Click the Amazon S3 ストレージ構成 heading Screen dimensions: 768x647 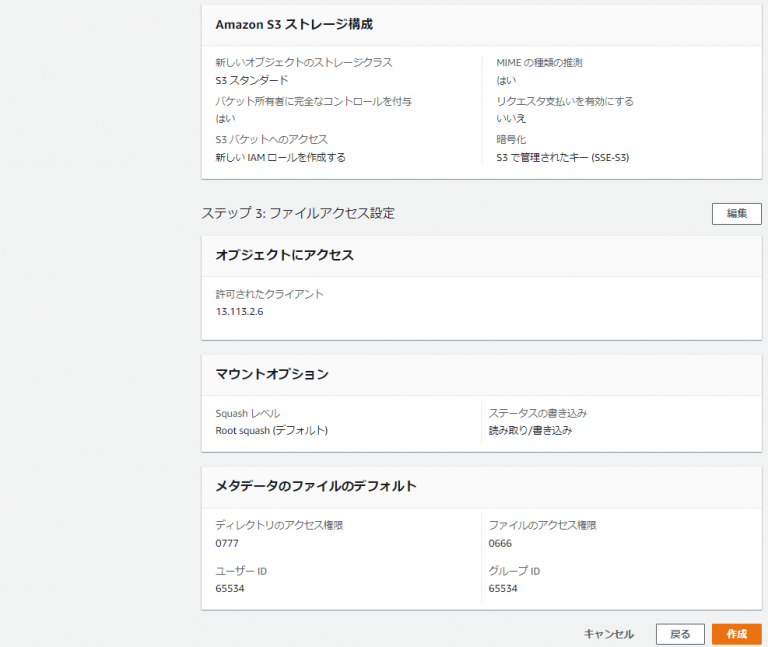pos(294,24)
